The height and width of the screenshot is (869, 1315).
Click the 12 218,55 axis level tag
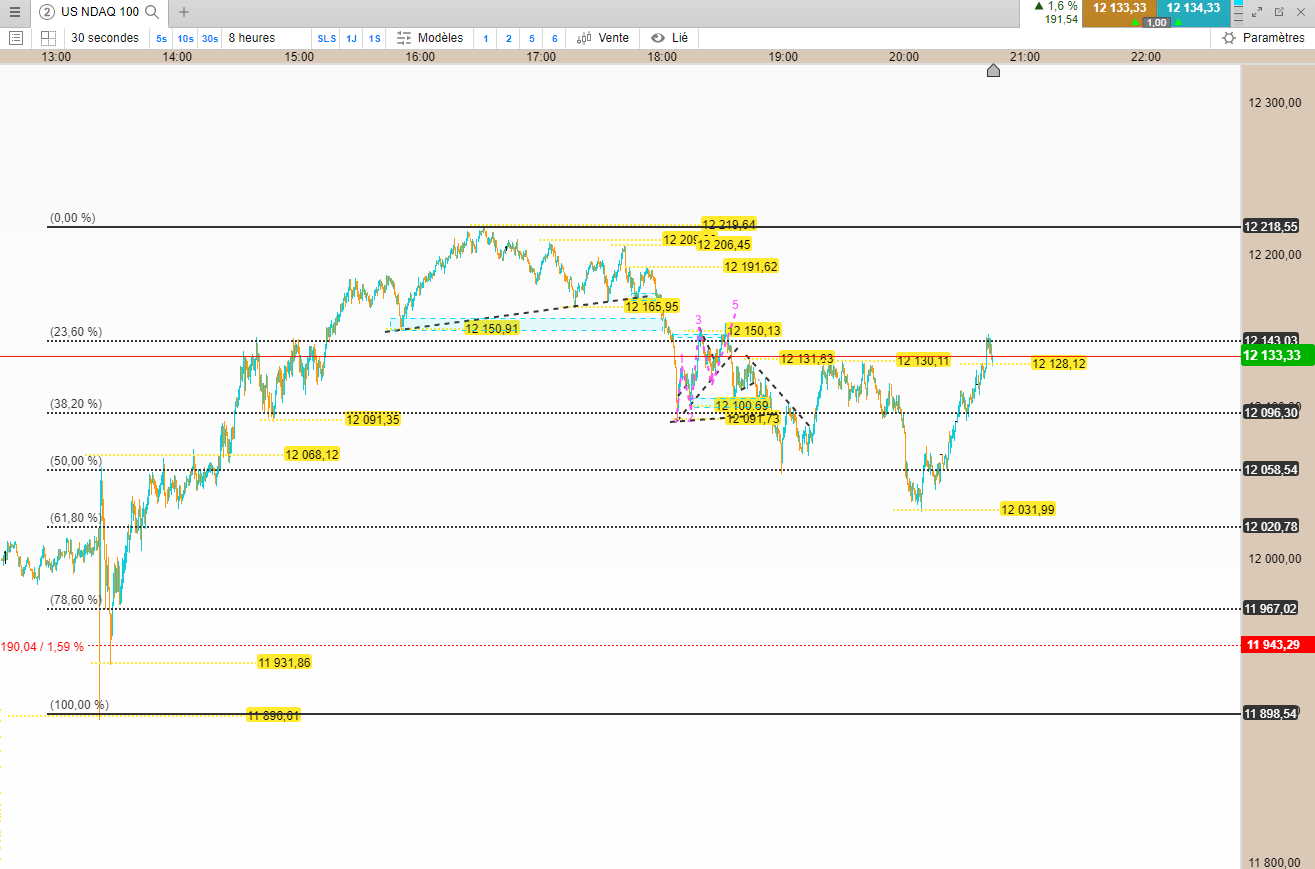pyautogui.click(x=1271, y=227)
